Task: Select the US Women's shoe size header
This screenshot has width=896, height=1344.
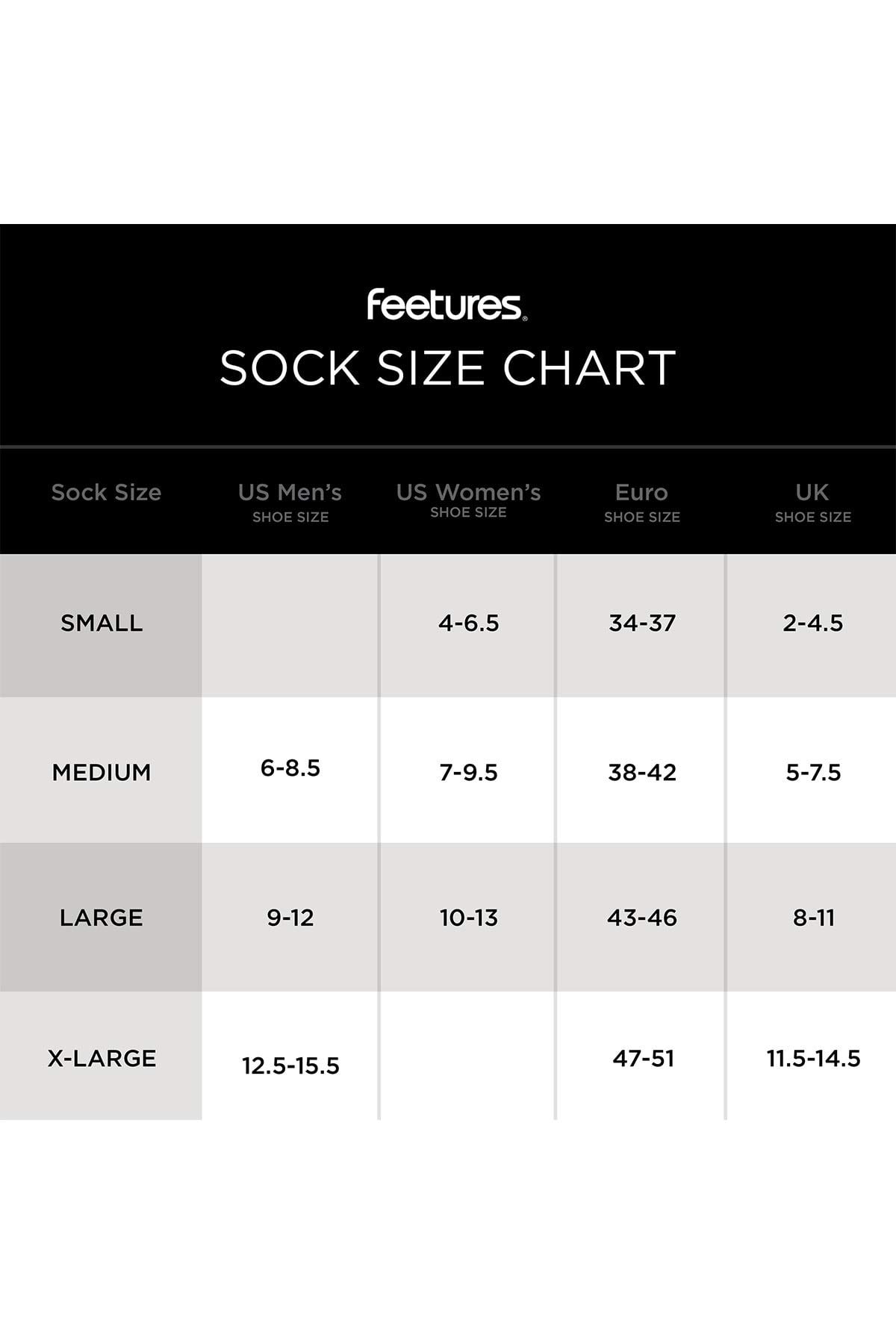Action: tap(468, 500)
